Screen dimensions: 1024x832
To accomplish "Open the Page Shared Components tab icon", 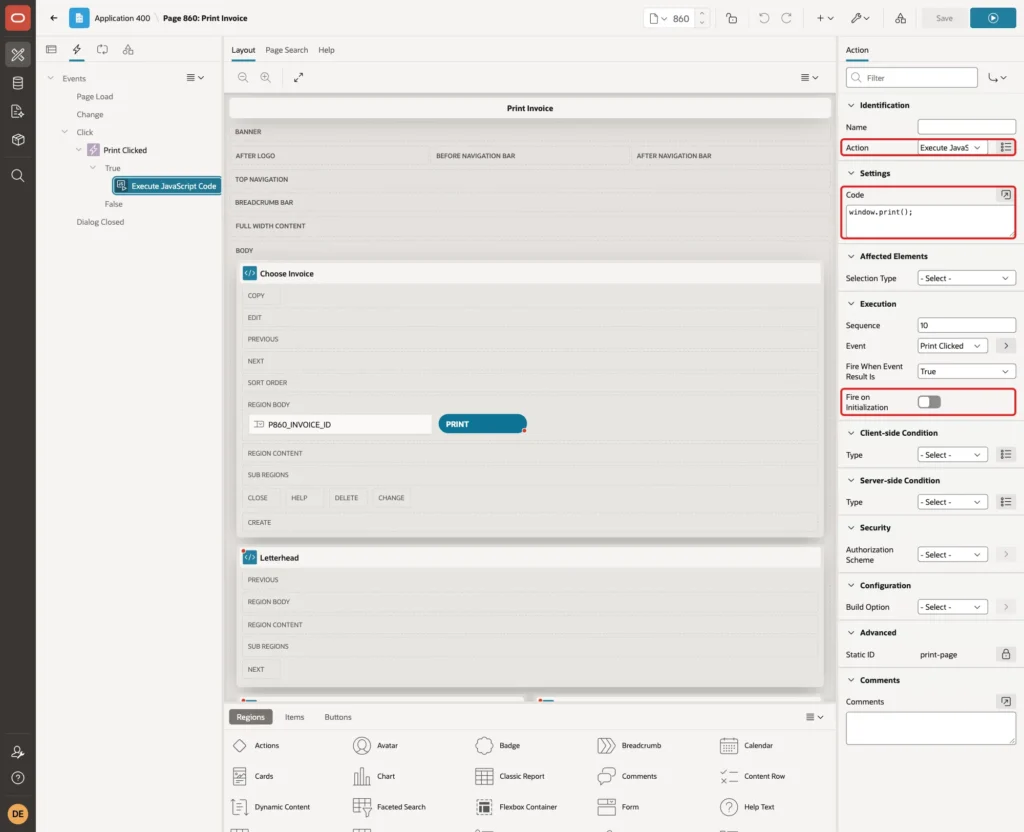I will tap(128, 50).
